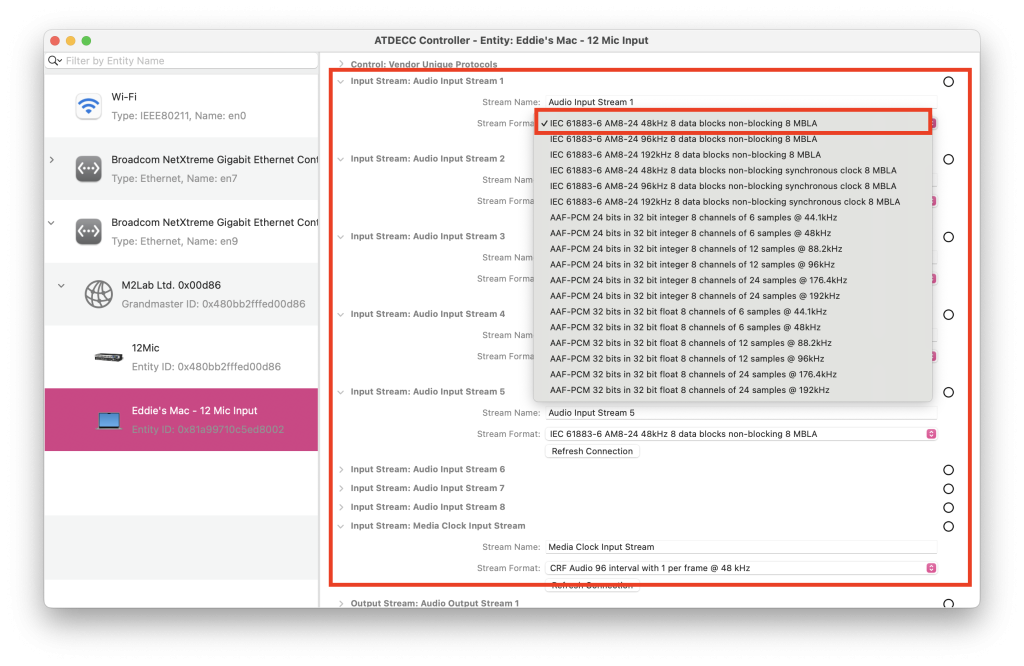This screenshot has width=1024, height=666.
Task: Select the 12Mic device icon
Action: (108, 357)
